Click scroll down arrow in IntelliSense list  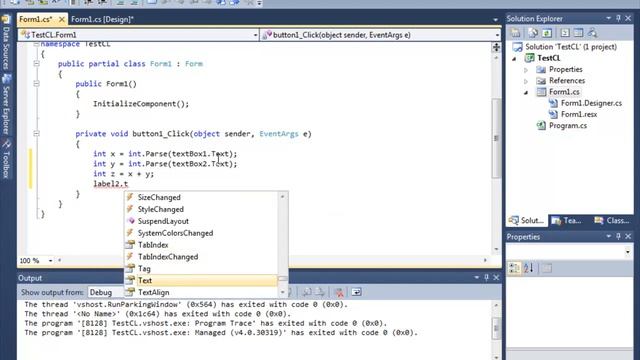tap(282, 292)
